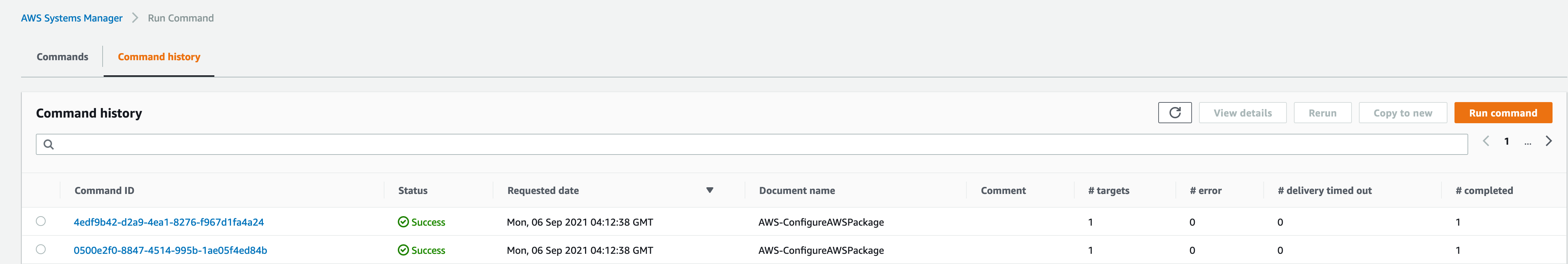Click the search magnifier icon

click(49, 145)
